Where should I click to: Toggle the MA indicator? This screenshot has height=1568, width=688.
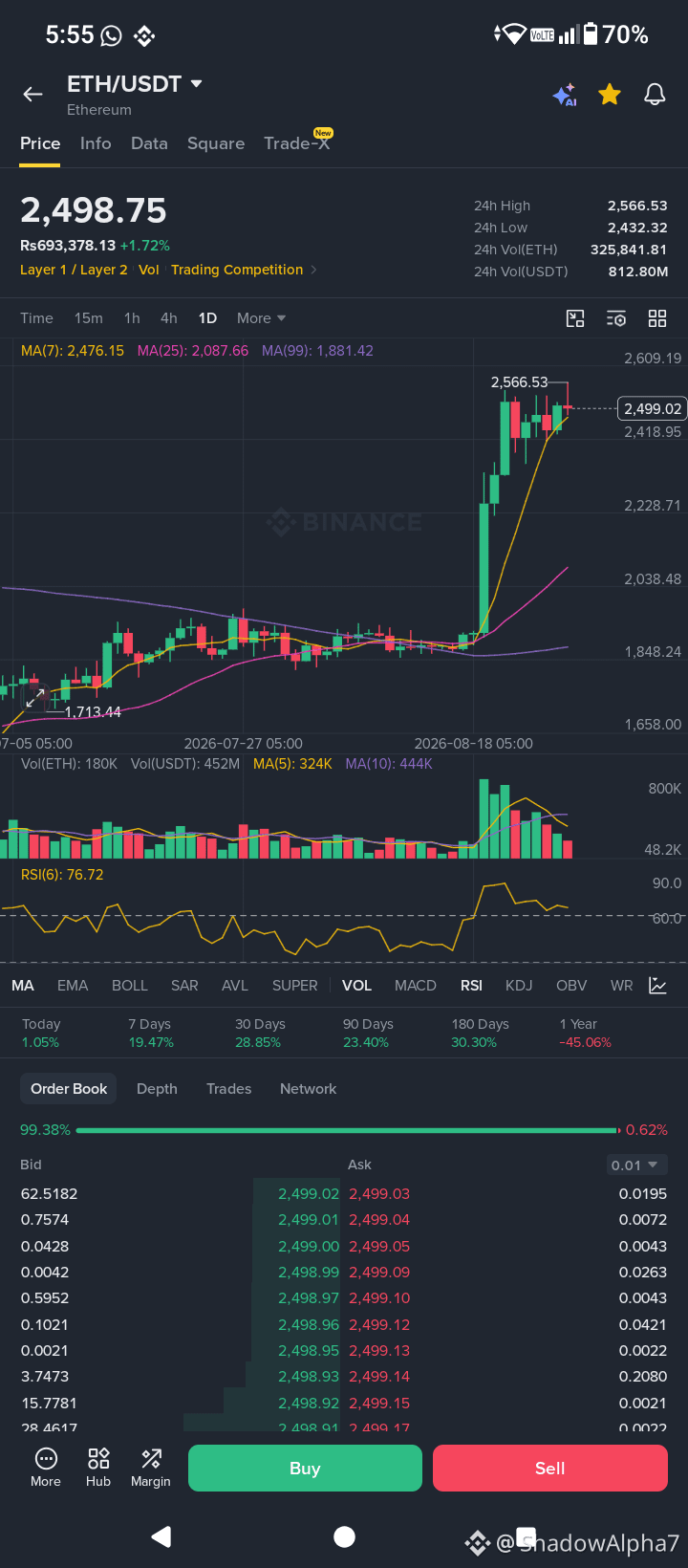tap(23, 986)
